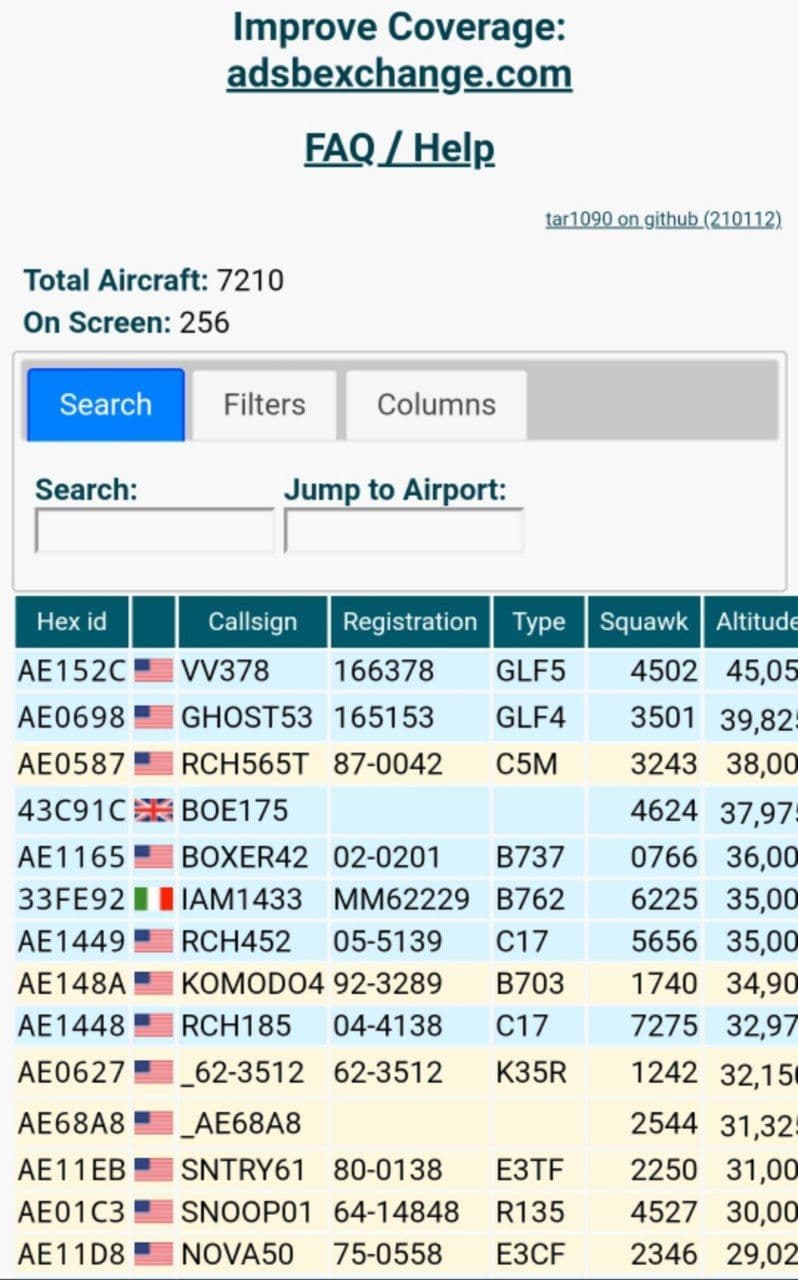This screenshot has height=1280, width=798.
Task: Sort table by Callsign header
Action: coord(252,622)
